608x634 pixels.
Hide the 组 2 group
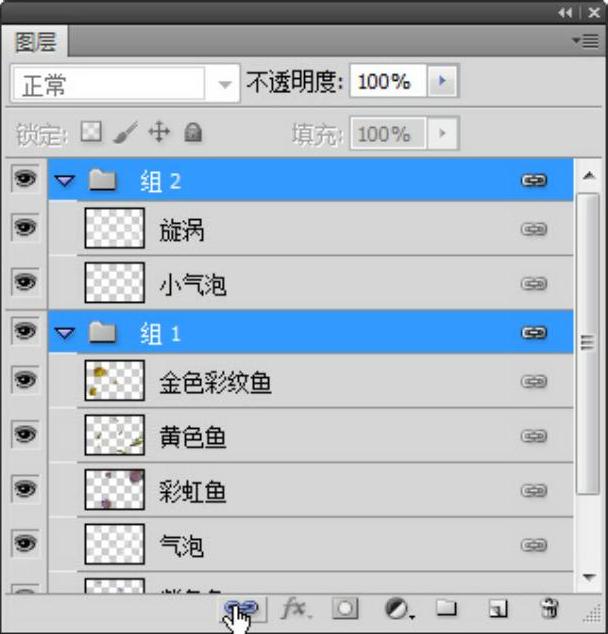click(24, 179)
